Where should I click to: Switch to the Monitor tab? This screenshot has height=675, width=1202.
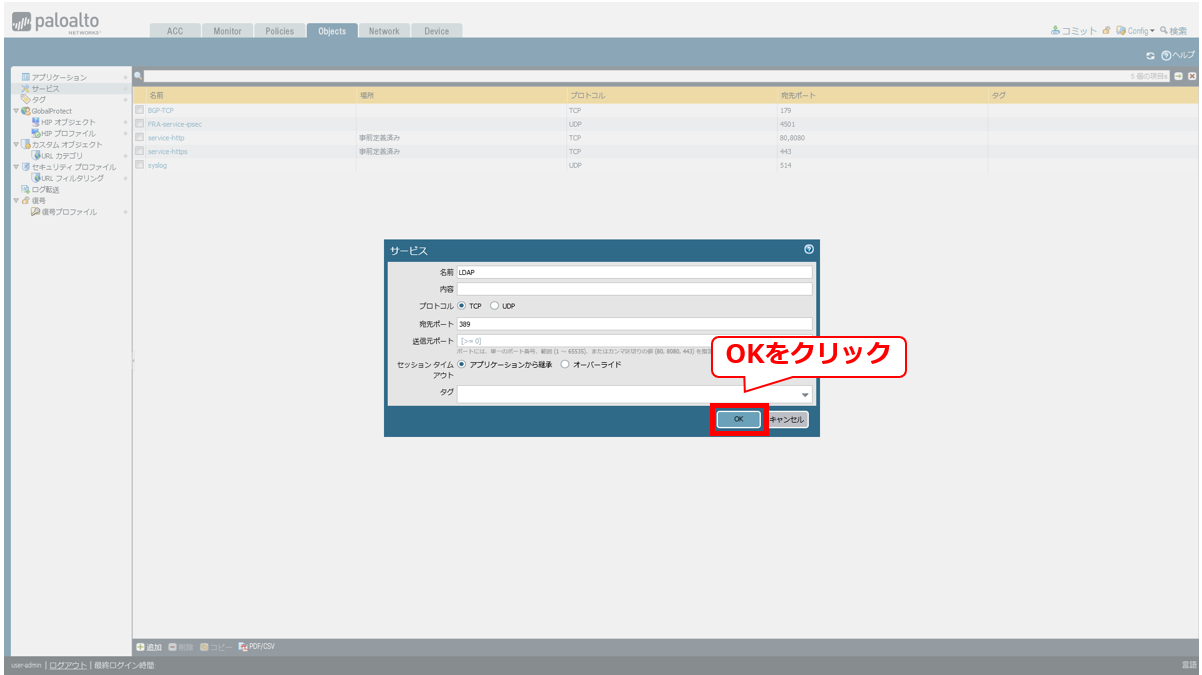pos(227,31)
